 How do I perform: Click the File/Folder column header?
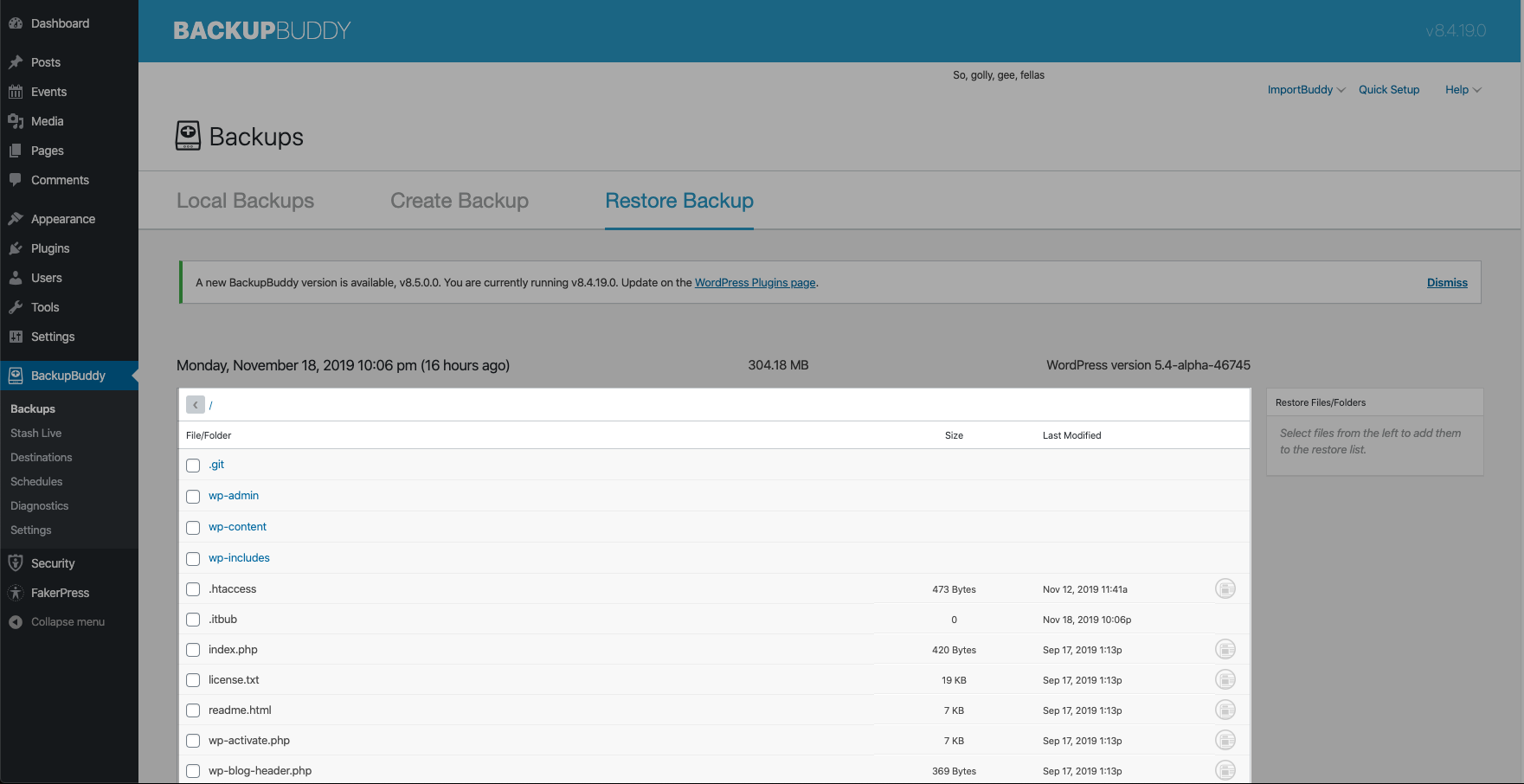(x=209, y=435)
